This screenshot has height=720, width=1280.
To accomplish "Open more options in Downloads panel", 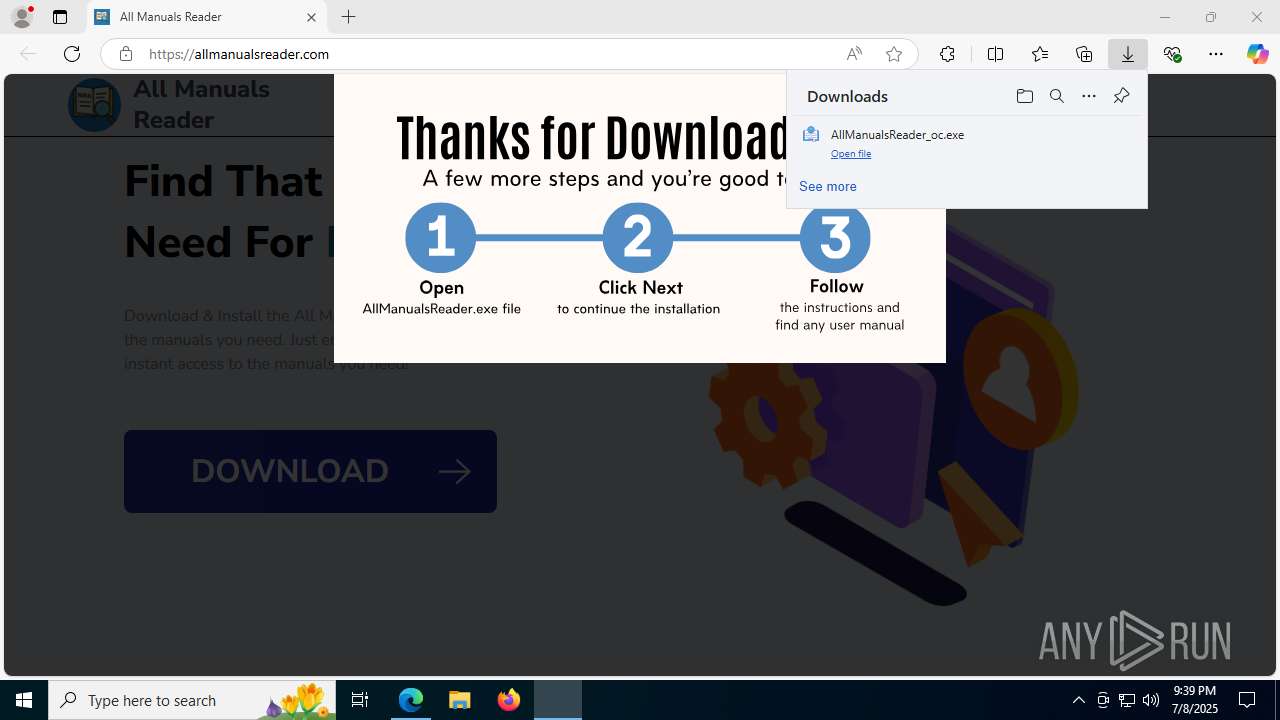I will [x=1089, y=96].
